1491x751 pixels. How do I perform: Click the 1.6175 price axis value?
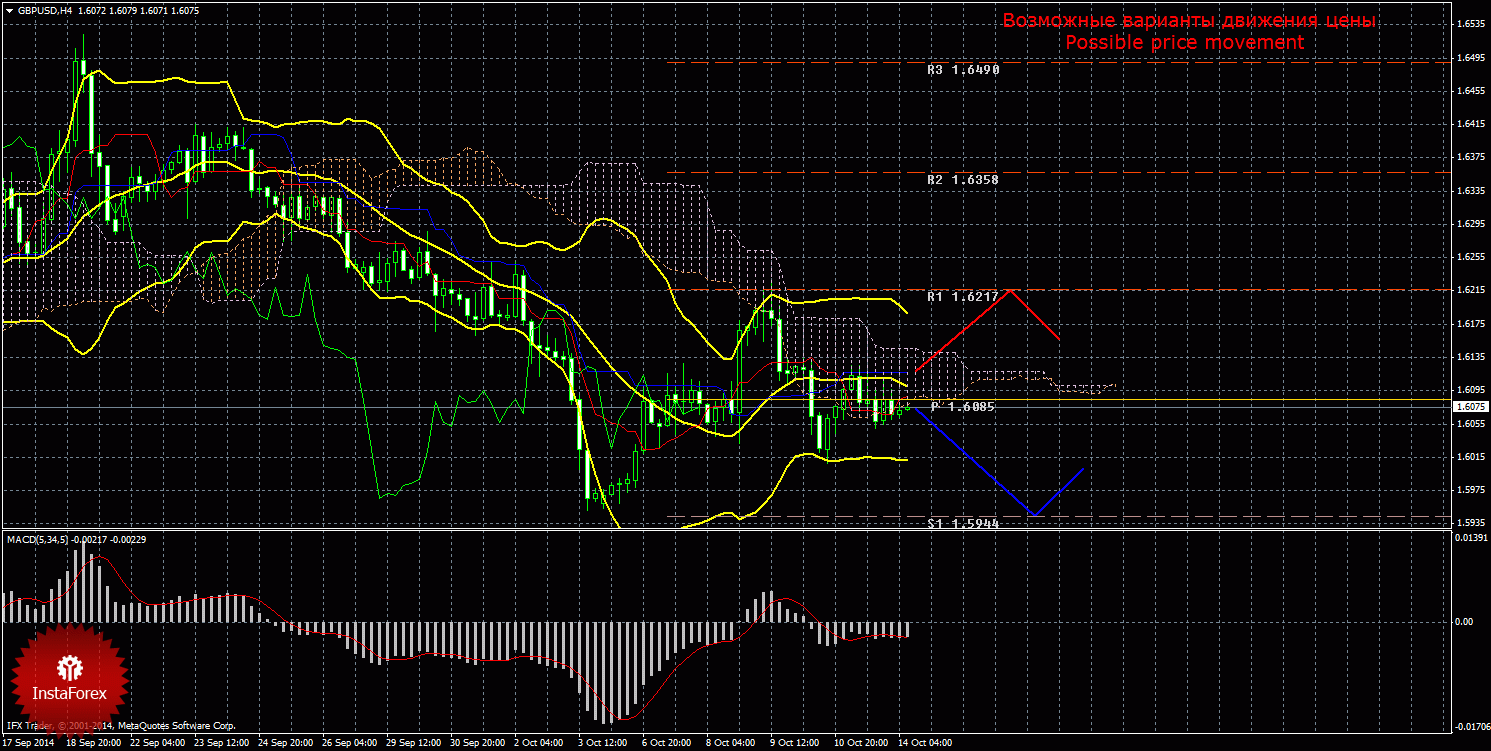coord(1470,323)
